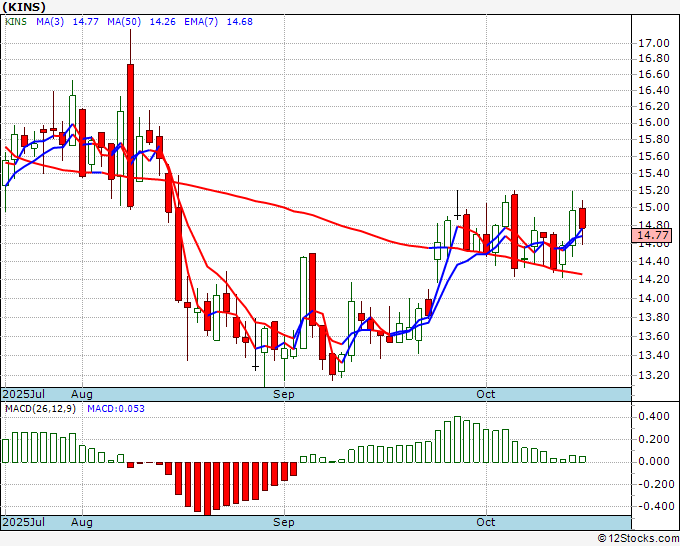The width and height of the screenshot is (680, 546).
Task: Click the 13.80 price axis label
Action: (x=654, y=317)
